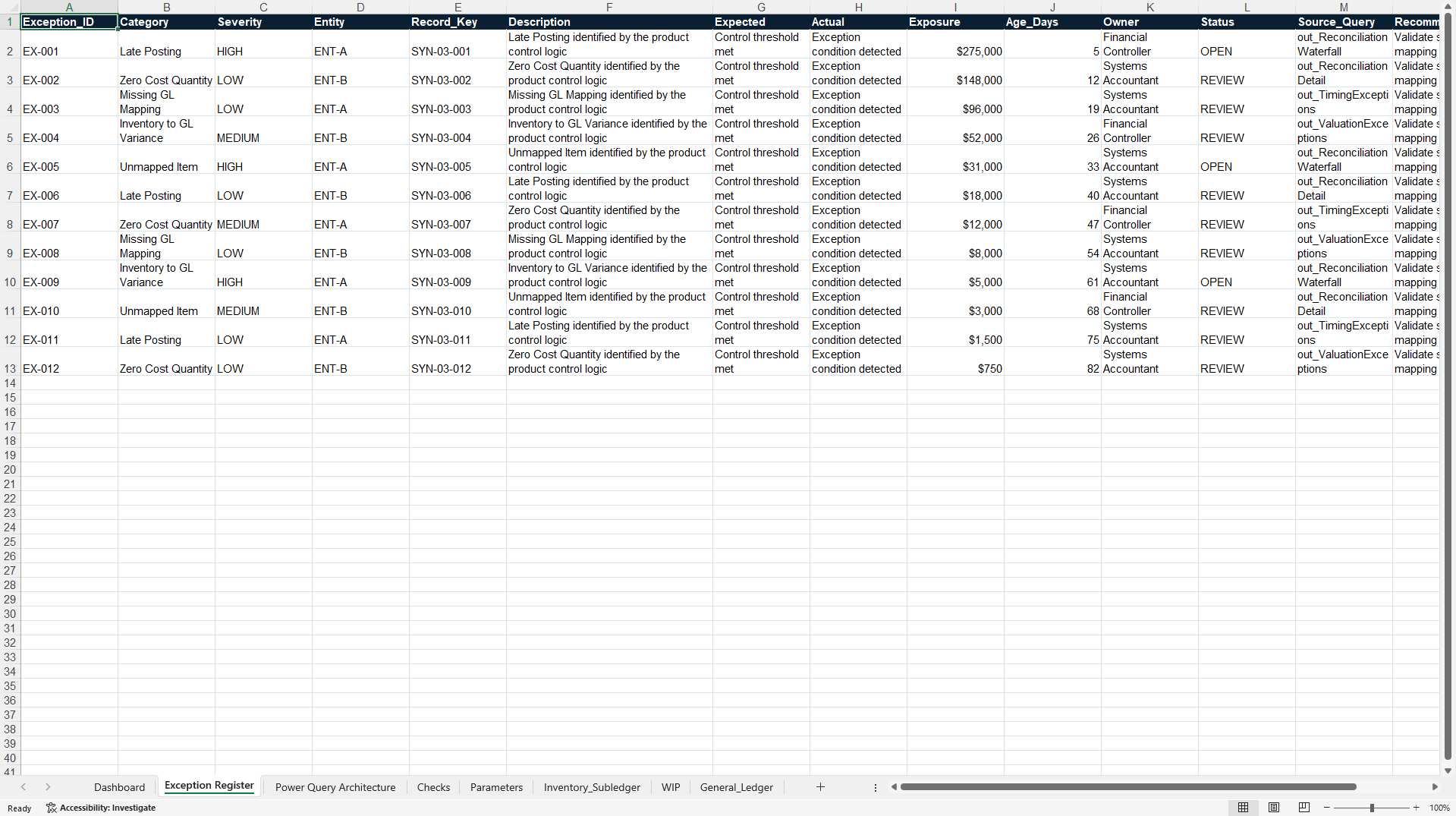The width and height of the screenshot is (1456, 816).
Task: Select record key SYN-03-005
Action: point(458,159)
